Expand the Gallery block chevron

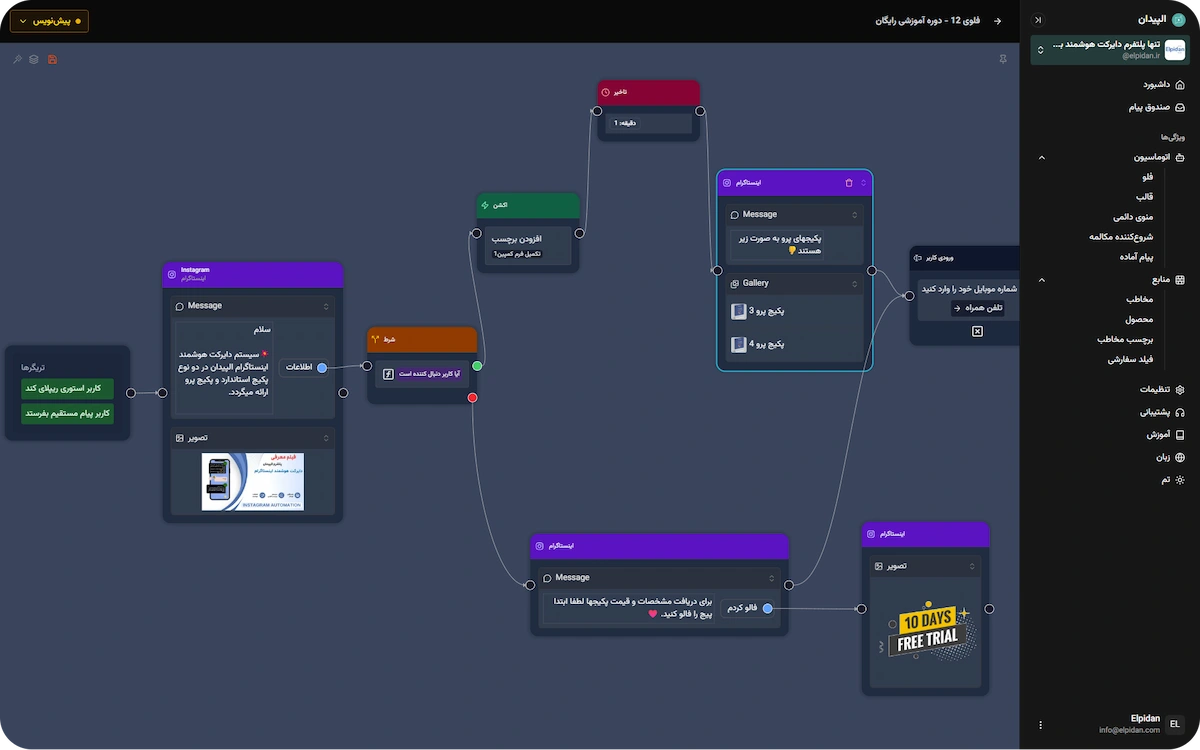coord(854,284)
